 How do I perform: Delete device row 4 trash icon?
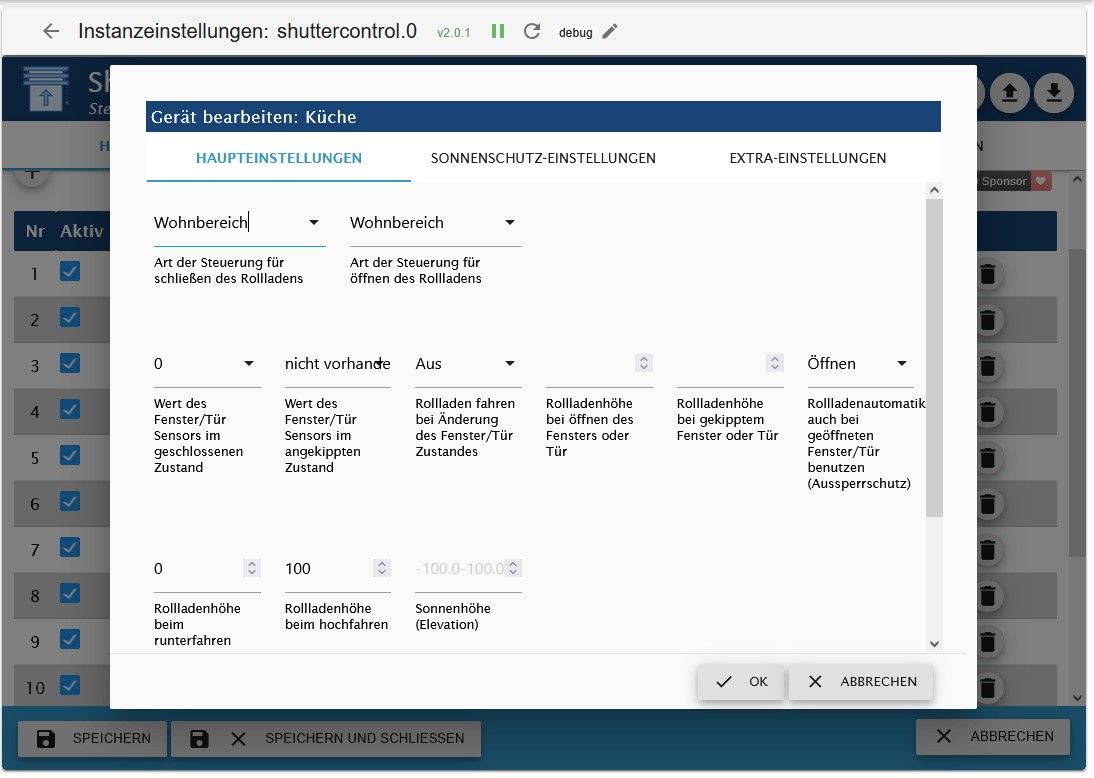pos(987,412)
